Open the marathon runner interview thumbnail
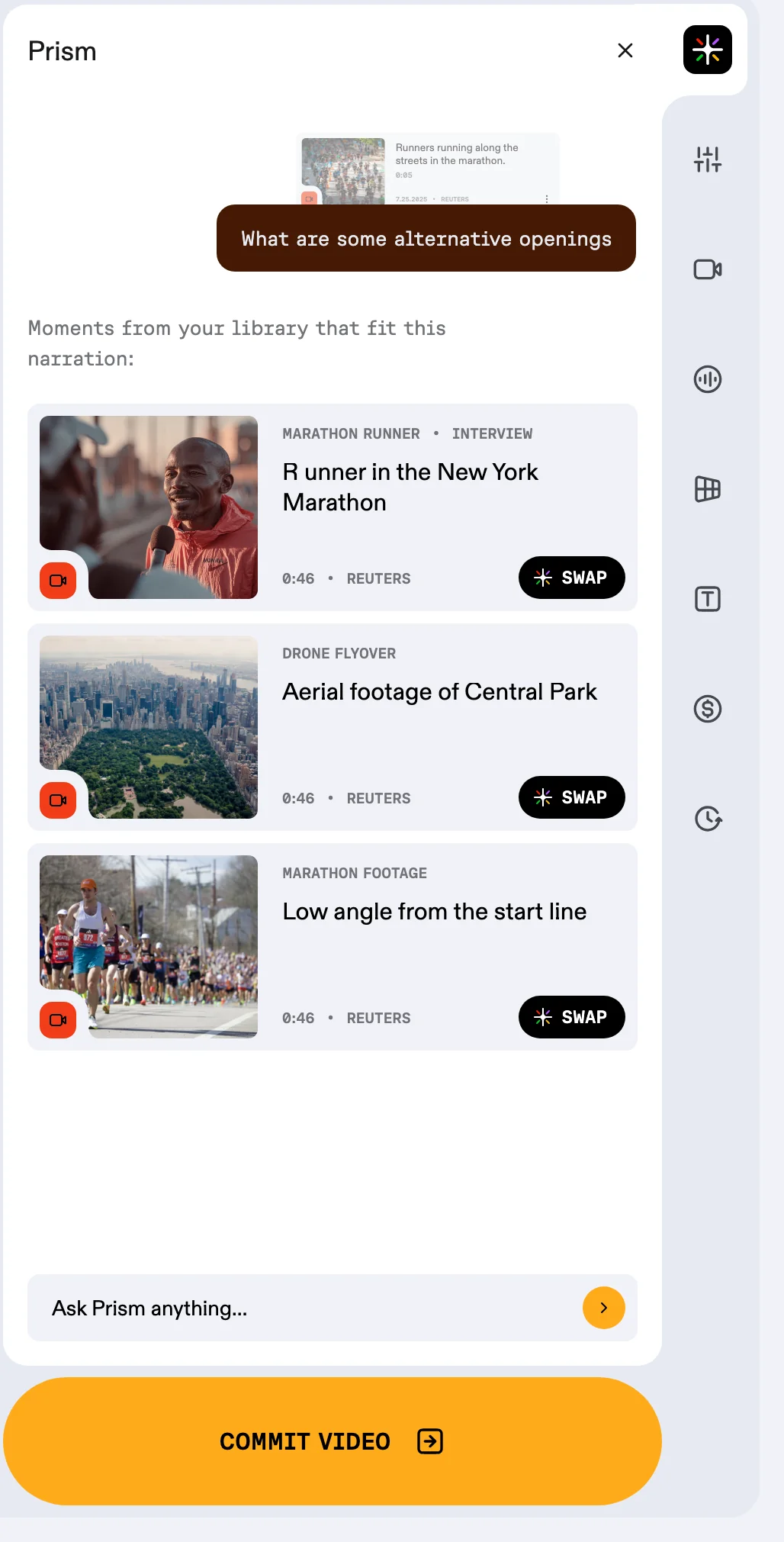 (149, 507)
